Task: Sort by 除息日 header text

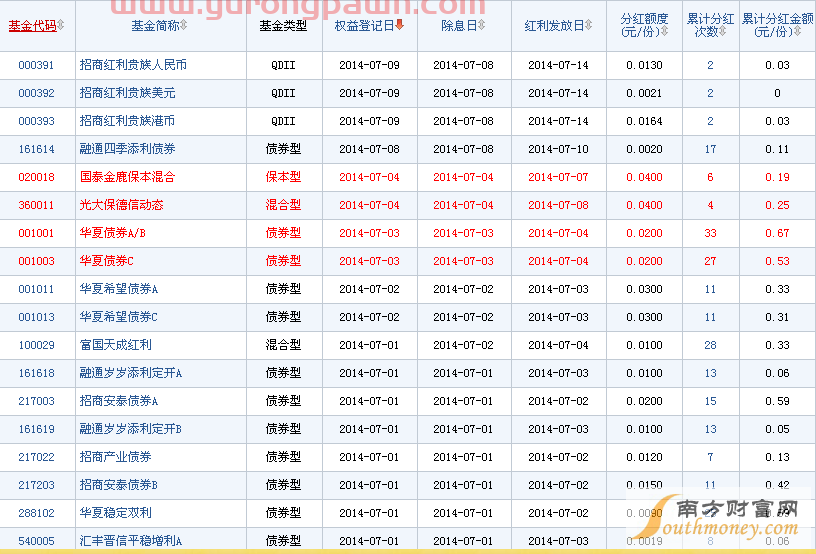Action: 459,25
